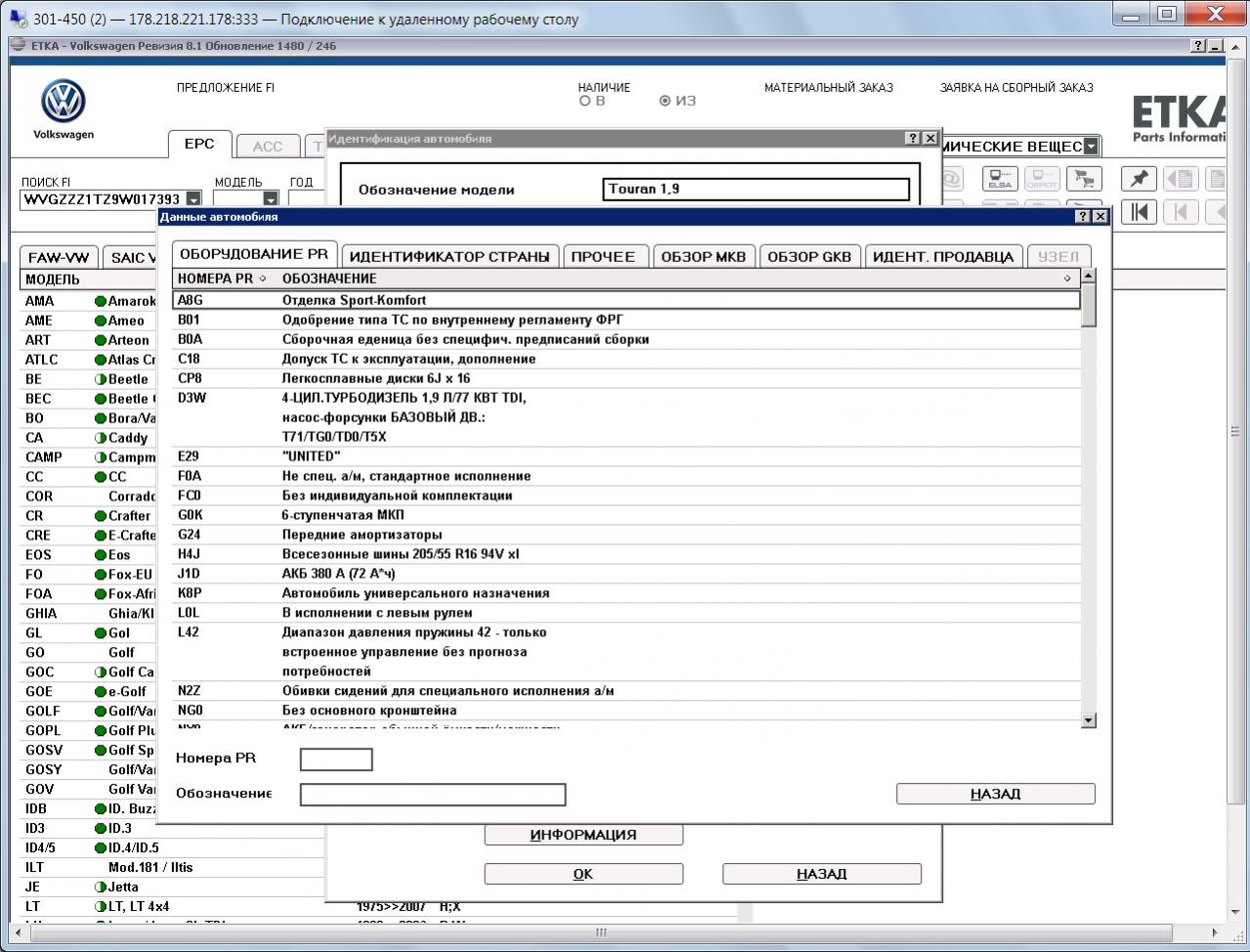1250x952 pixels.
Task: Select the ILT 'Mod.181 / Iltis' row
Action: [172, 867]
